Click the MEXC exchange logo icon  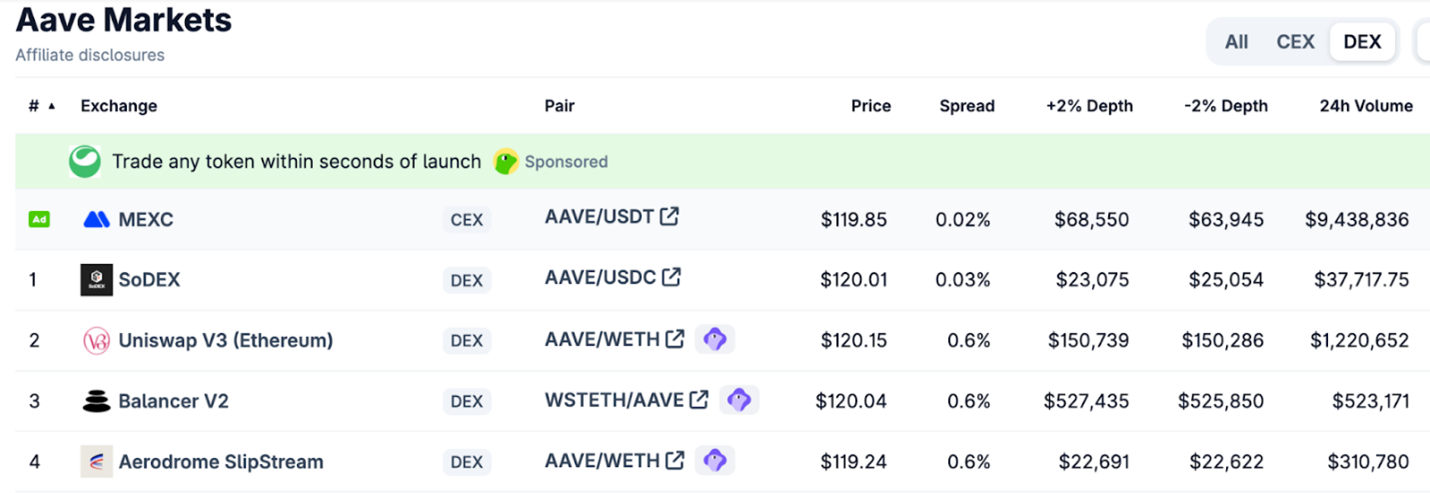pyautogui.click(x=96, y=220)
